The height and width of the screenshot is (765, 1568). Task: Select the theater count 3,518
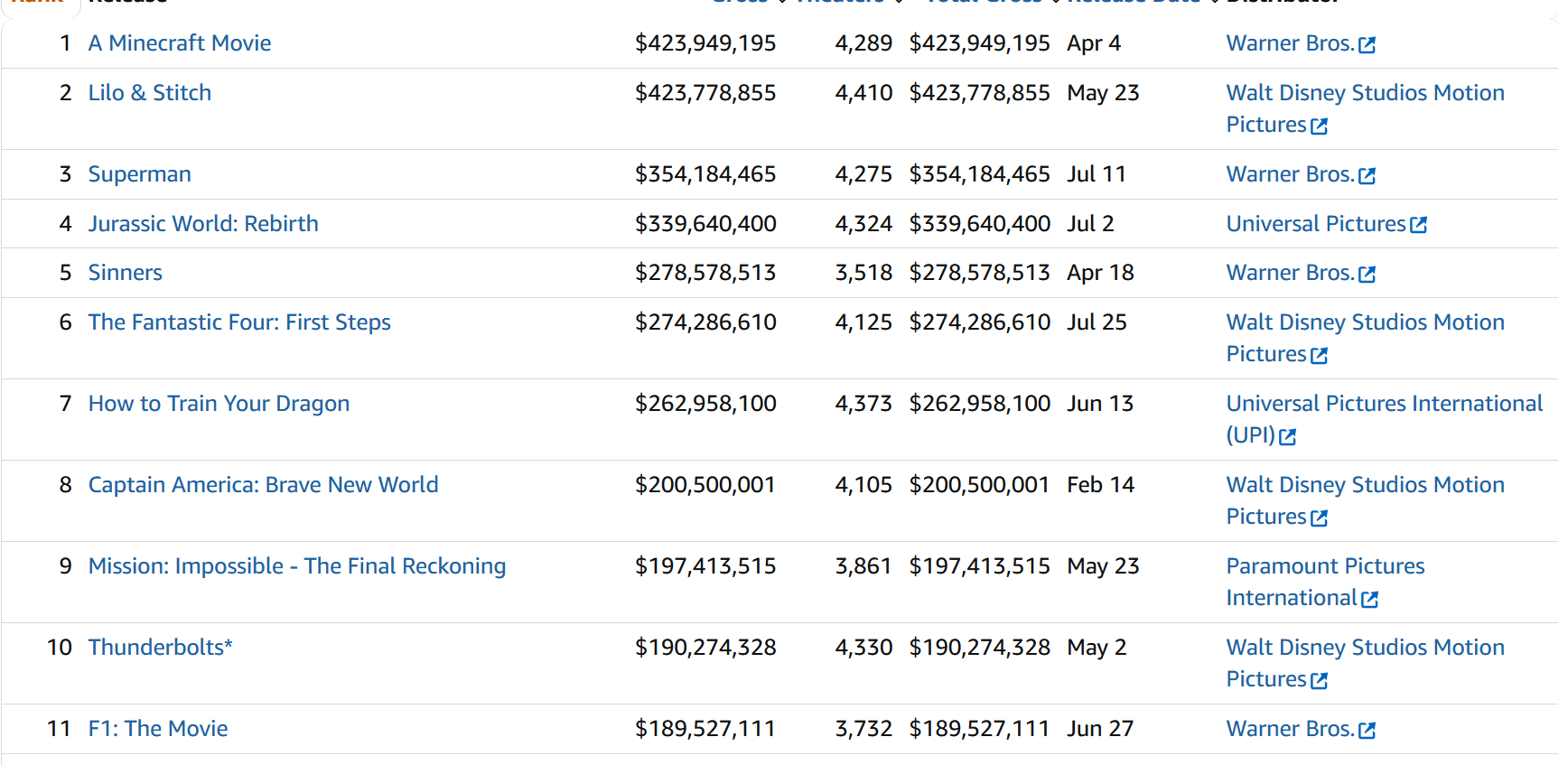[x=863, y=273]
